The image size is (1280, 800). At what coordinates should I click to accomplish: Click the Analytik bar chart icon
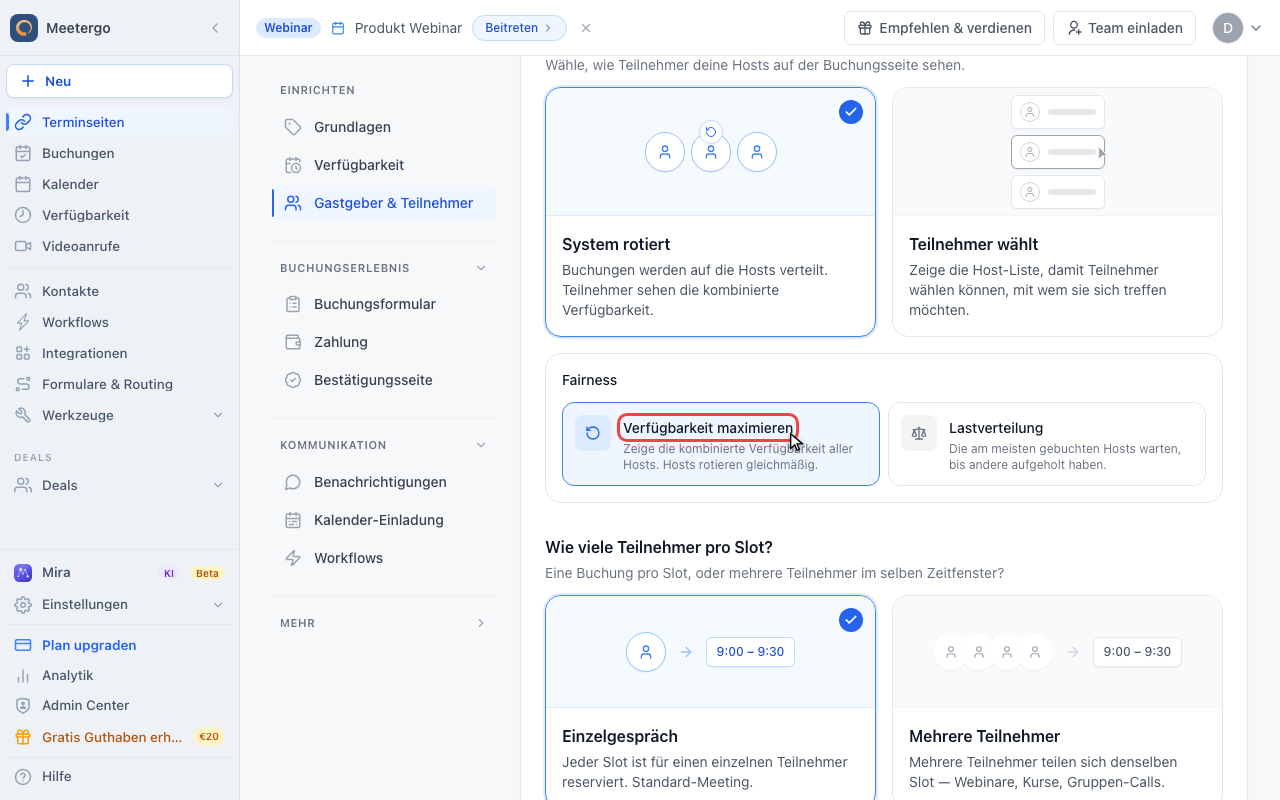click(23, 675)
